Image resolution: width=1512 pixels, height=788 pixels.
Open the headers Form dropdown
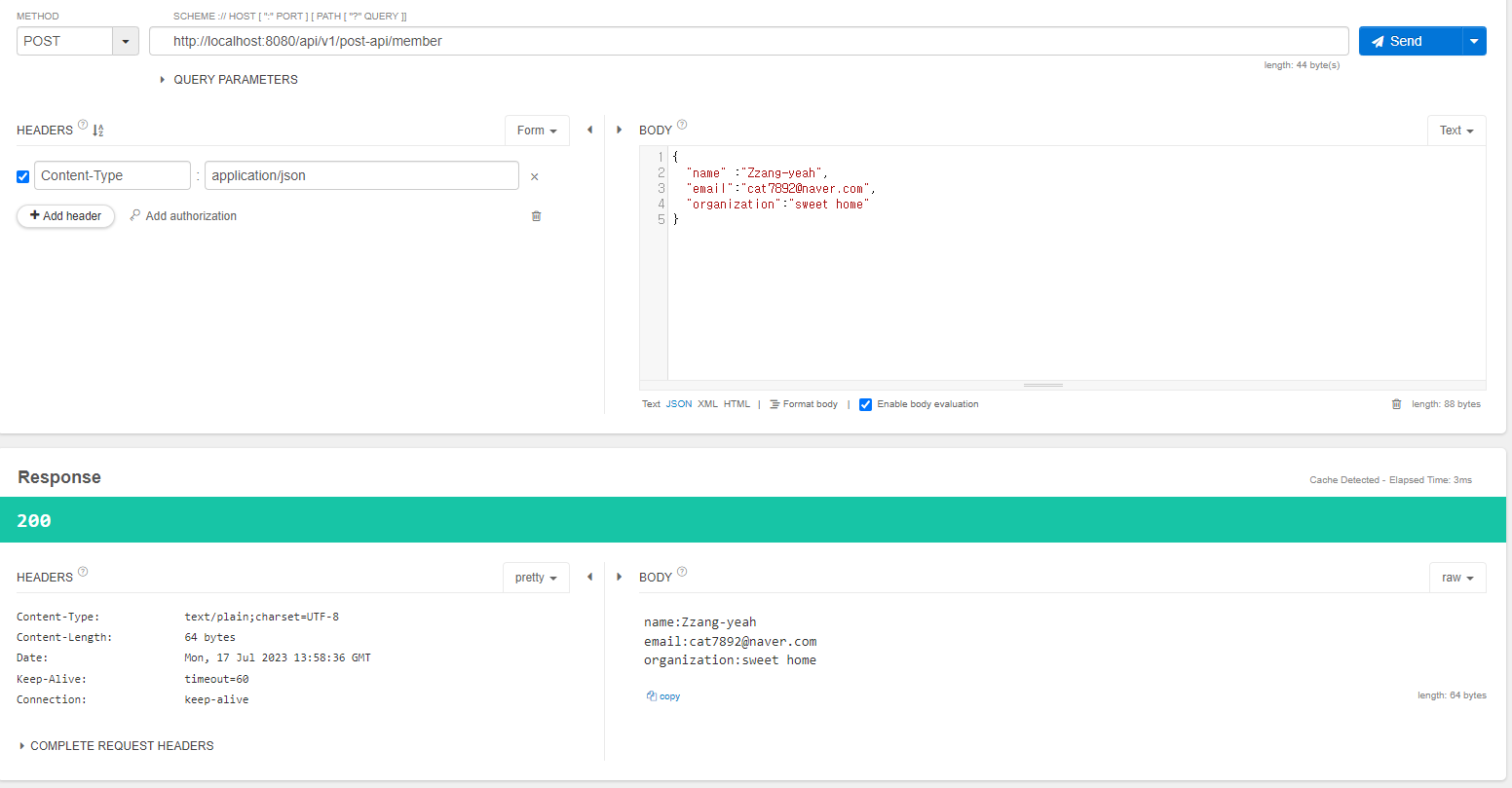click(537, 131)
